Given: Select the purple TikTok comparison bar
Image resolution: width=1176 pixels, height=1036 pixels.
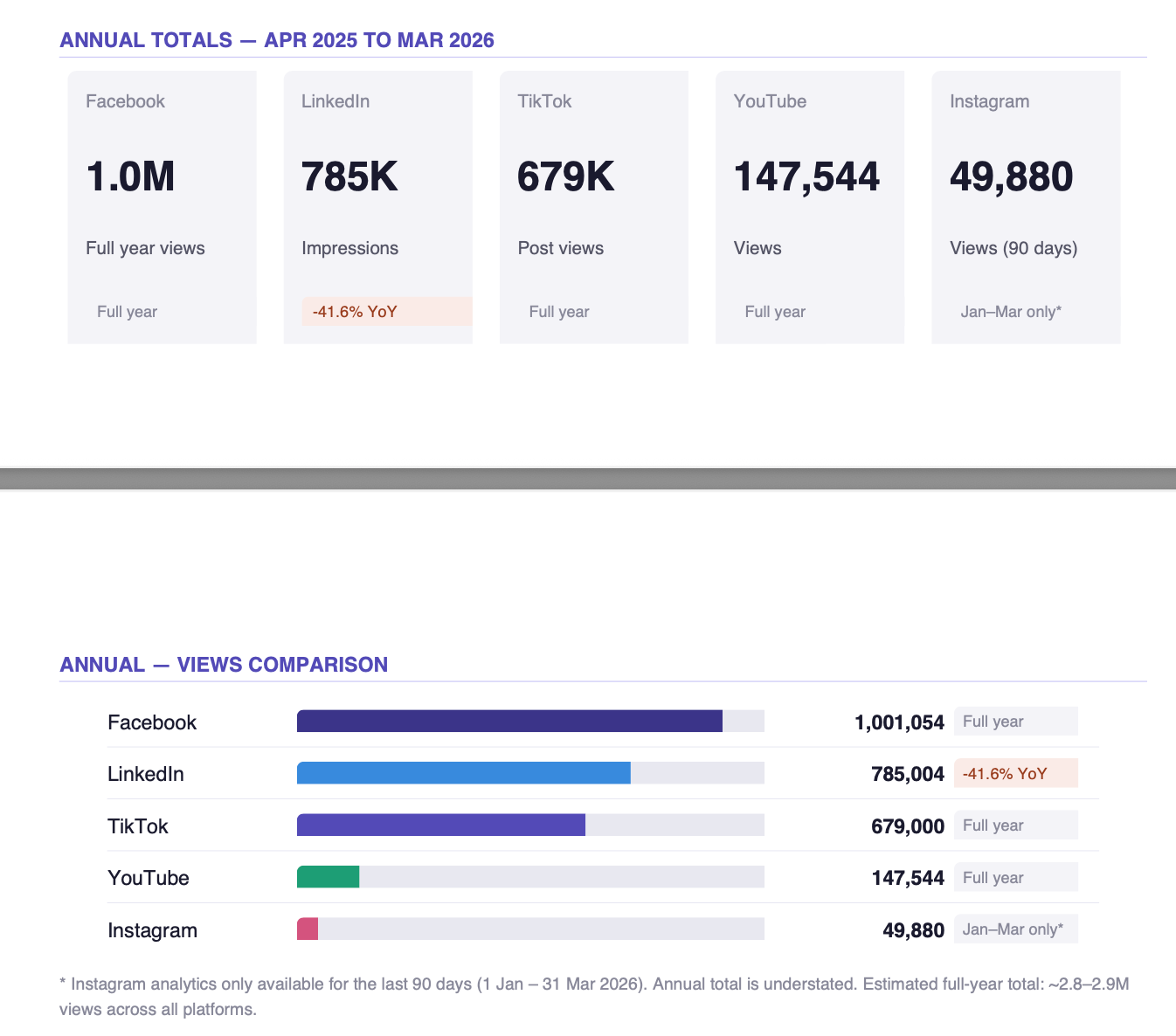Looking at the screenshot, I should (440, 825).
